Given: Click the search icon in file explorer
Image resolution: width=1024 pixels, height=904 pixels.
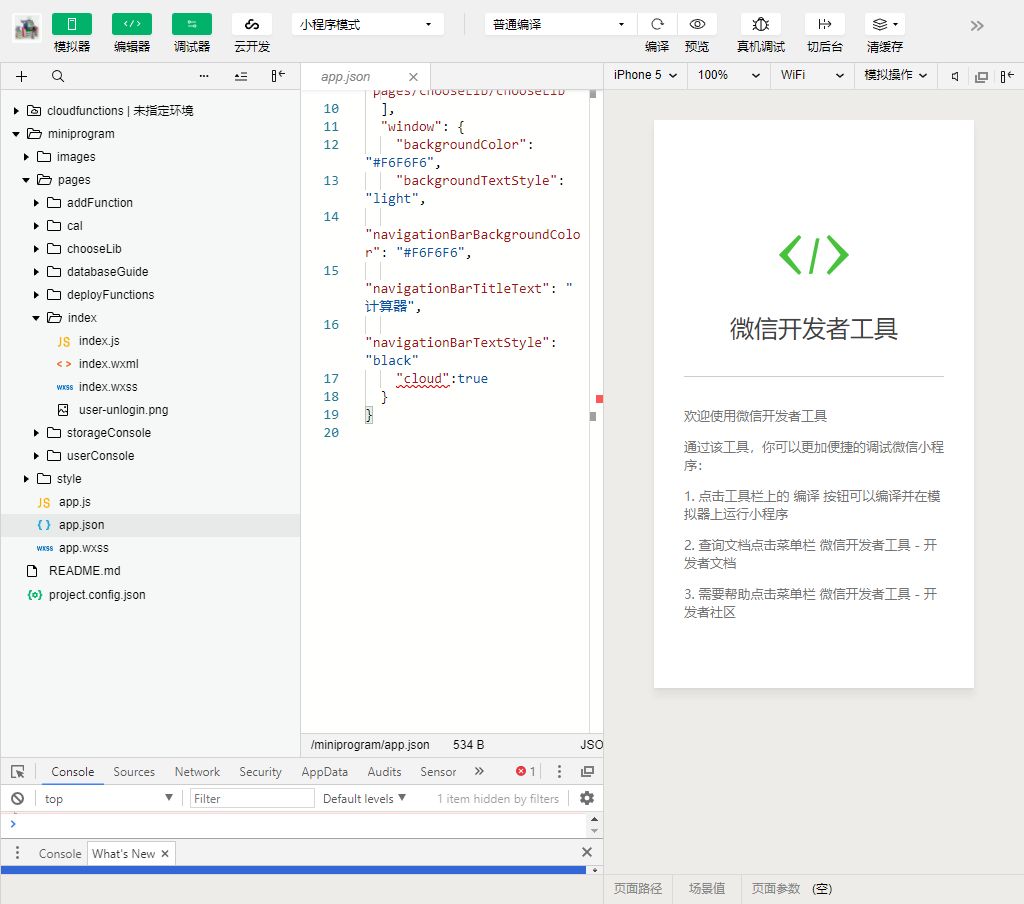Looking at the screenshot, I should [x=58, y=76].
